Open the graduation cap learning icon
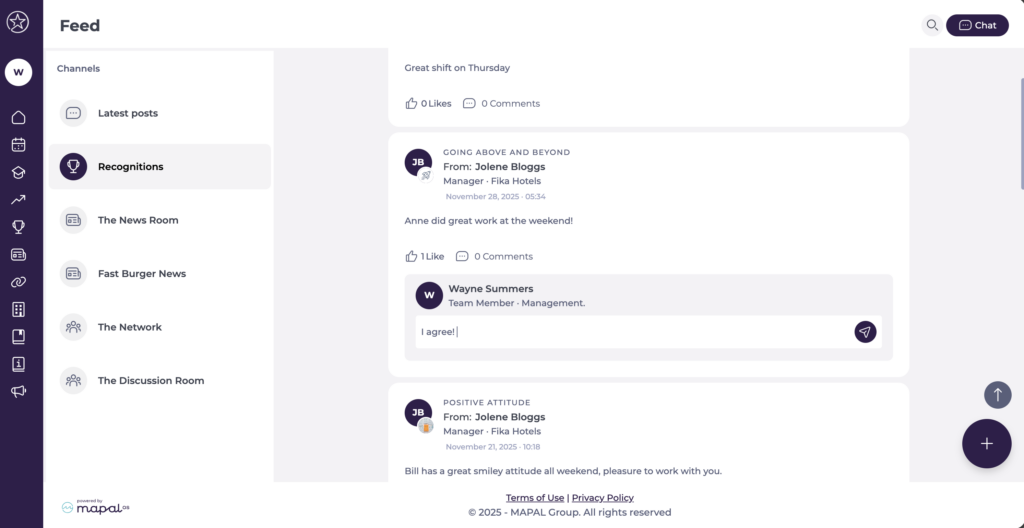This screenshot has height=528, width=1024. [x=18, y=172]
